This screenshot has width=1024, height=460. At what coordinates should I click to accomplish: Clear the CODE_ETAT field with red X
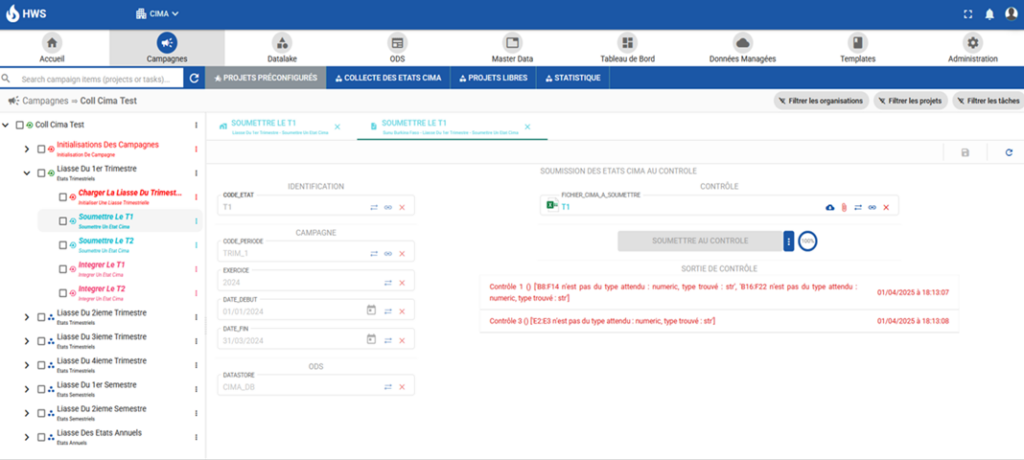coord(402,207)
